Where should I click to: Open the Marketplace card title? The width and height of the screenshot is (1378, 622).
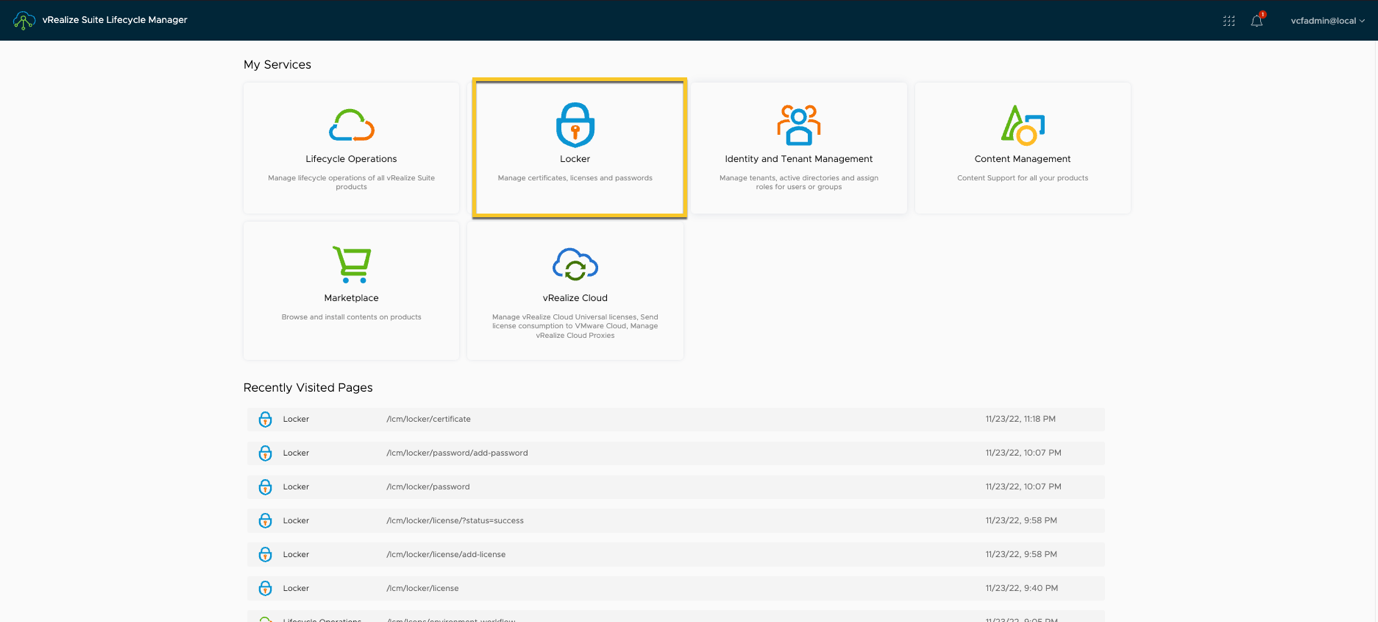351,298
